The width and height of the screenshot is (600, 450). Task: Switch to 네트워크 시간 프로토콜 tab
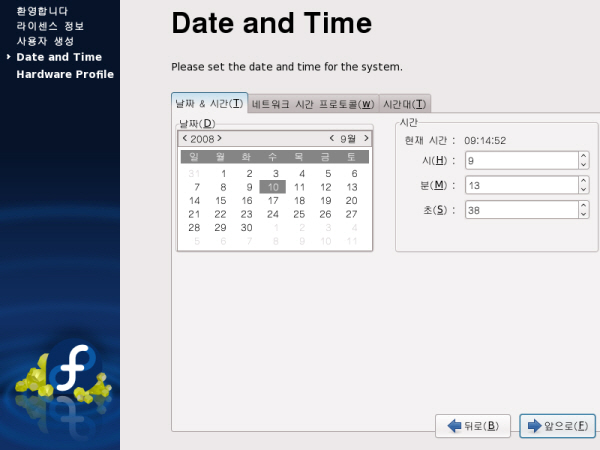click(313, 104)
